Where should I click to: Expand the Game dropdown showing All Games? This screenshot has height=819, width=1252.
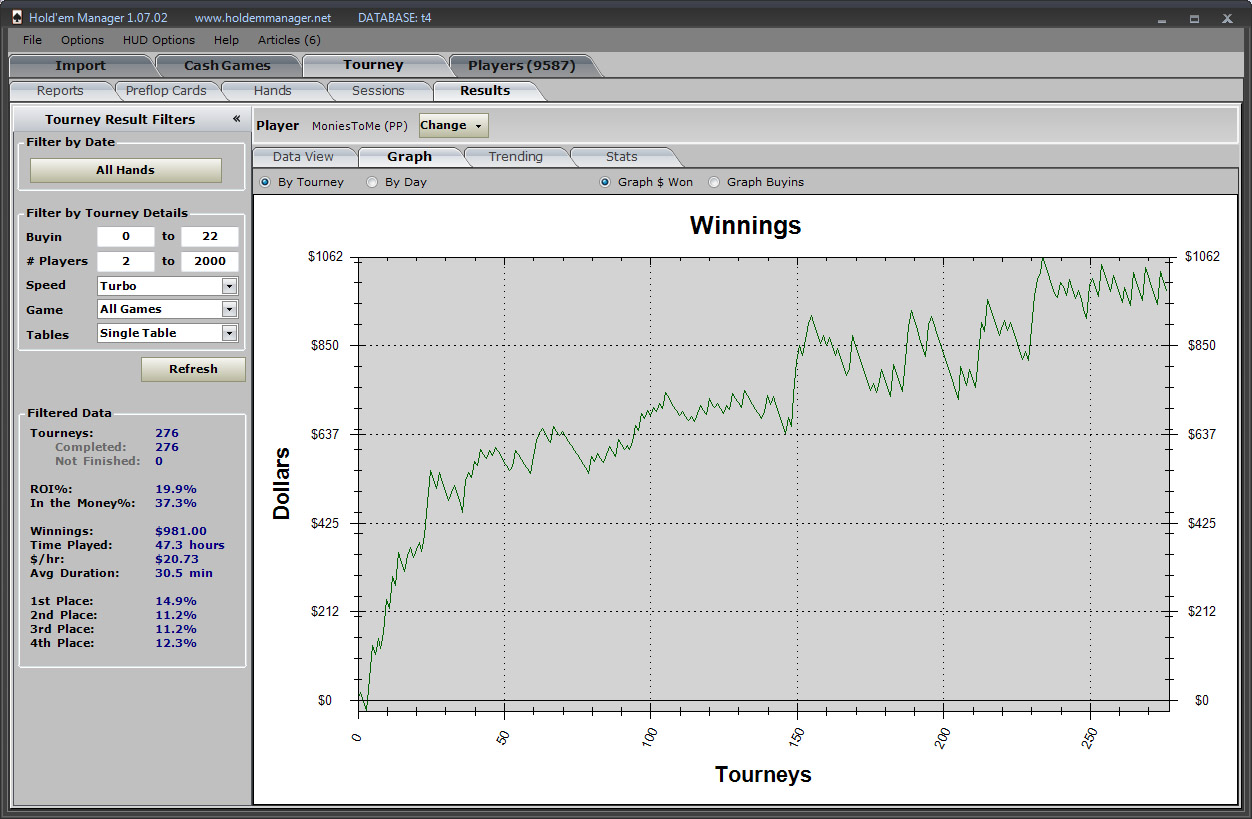(229, 310)
